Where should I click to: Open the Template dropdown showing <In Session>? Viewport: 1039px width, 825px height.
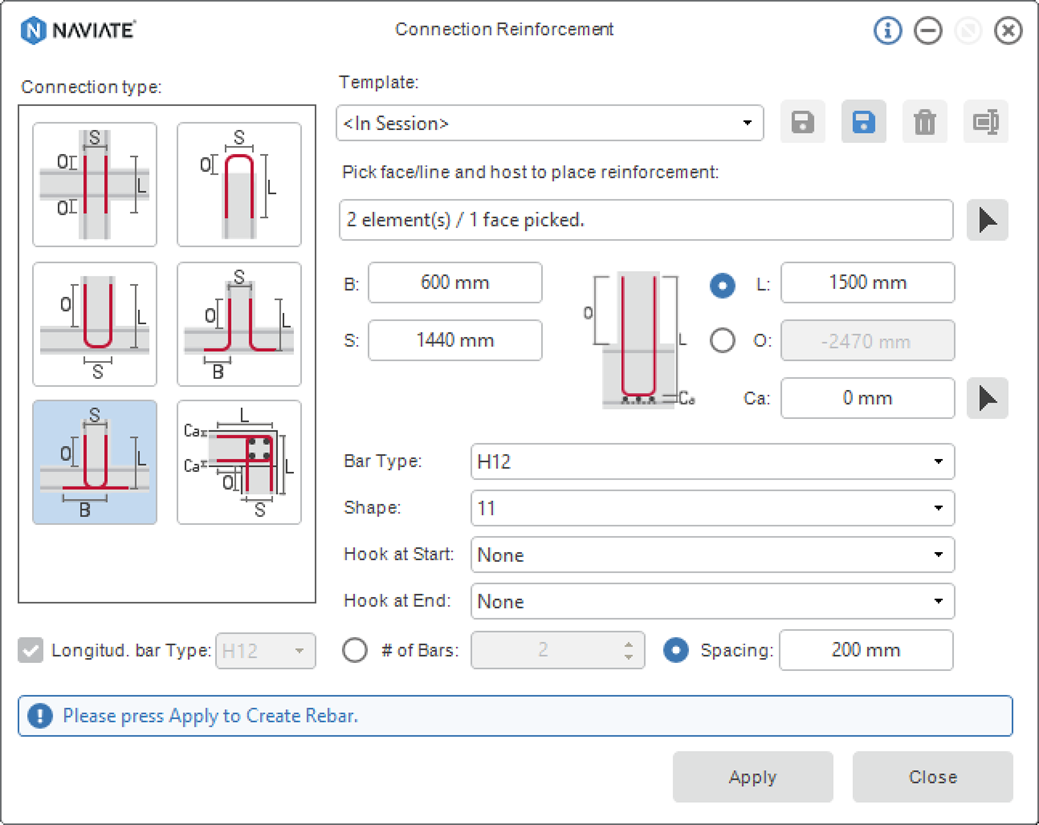click(x=550, y=122)
